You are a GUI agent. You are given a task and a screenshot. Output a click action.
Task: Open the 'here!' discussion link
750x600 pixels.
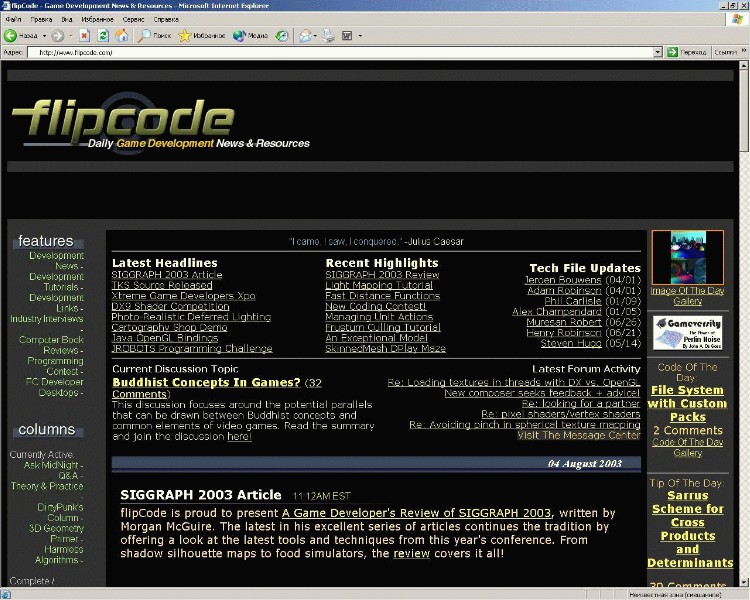coord(239,436)
